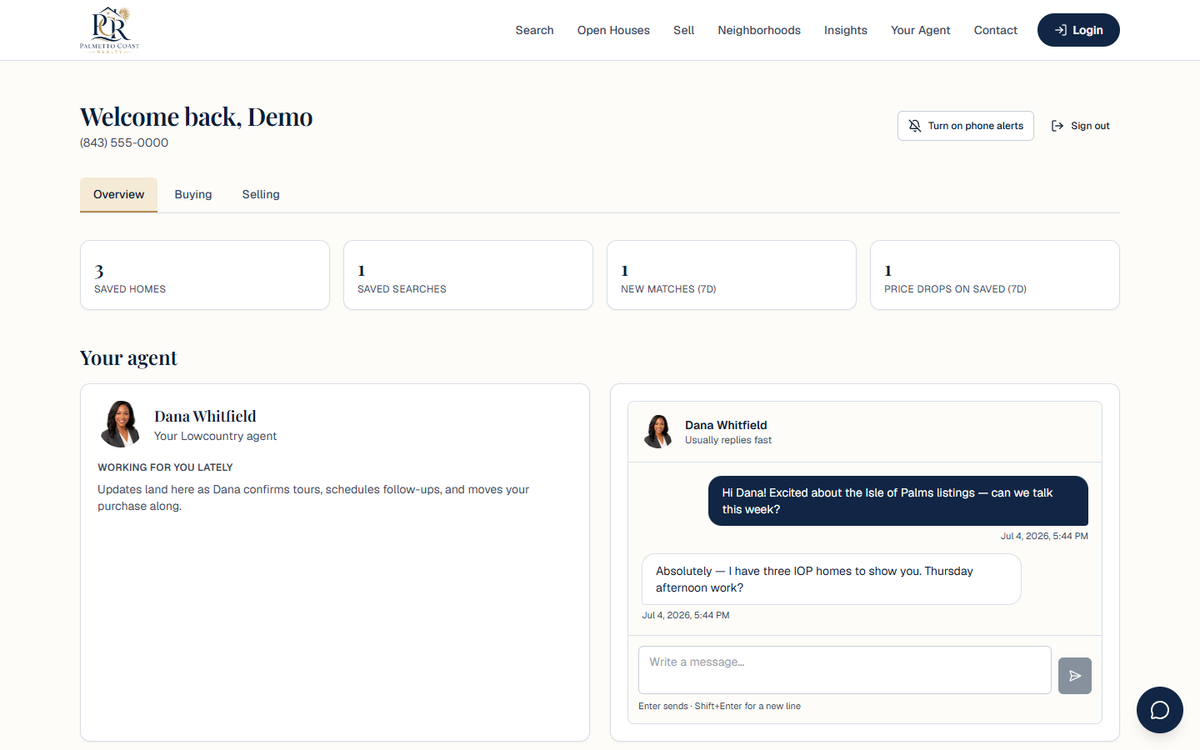Open the Contact nav link
1200x750 pixels.
point(996,30)
